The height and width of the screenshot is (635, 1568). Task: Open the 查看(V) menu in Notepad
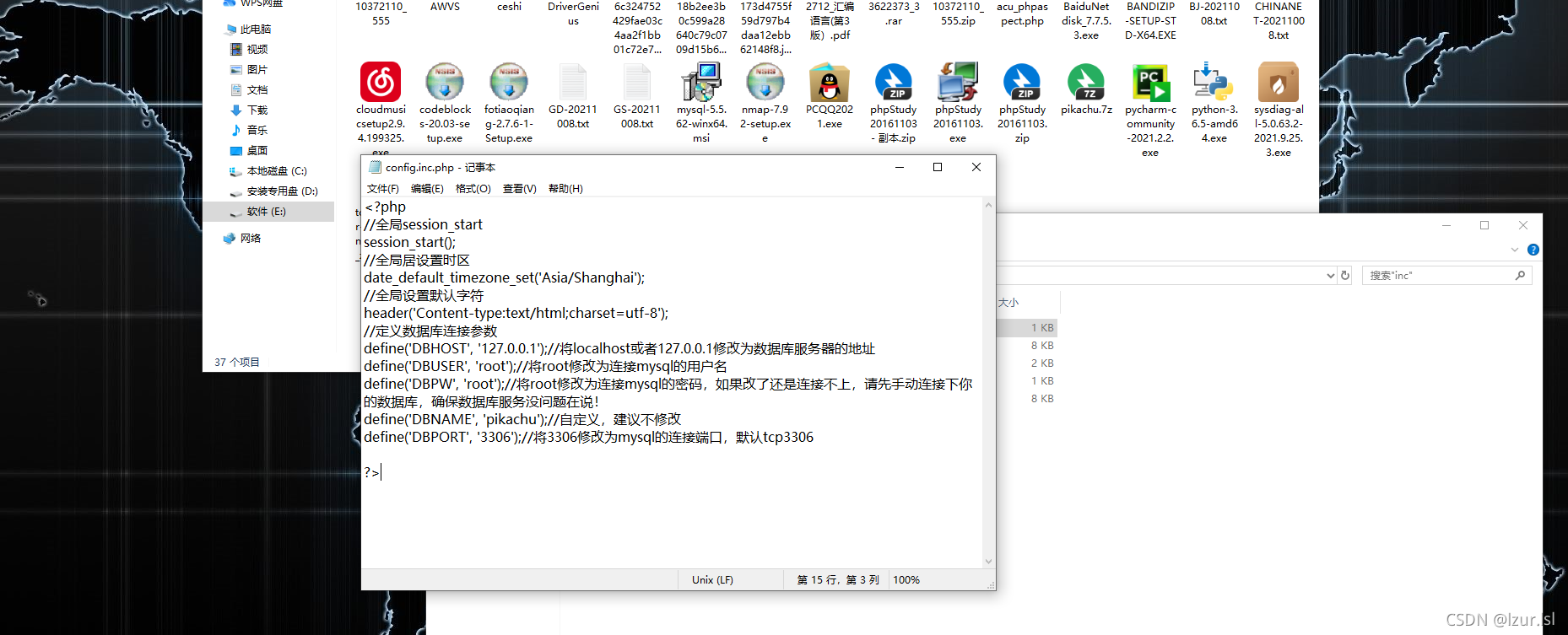coord(519,188)
